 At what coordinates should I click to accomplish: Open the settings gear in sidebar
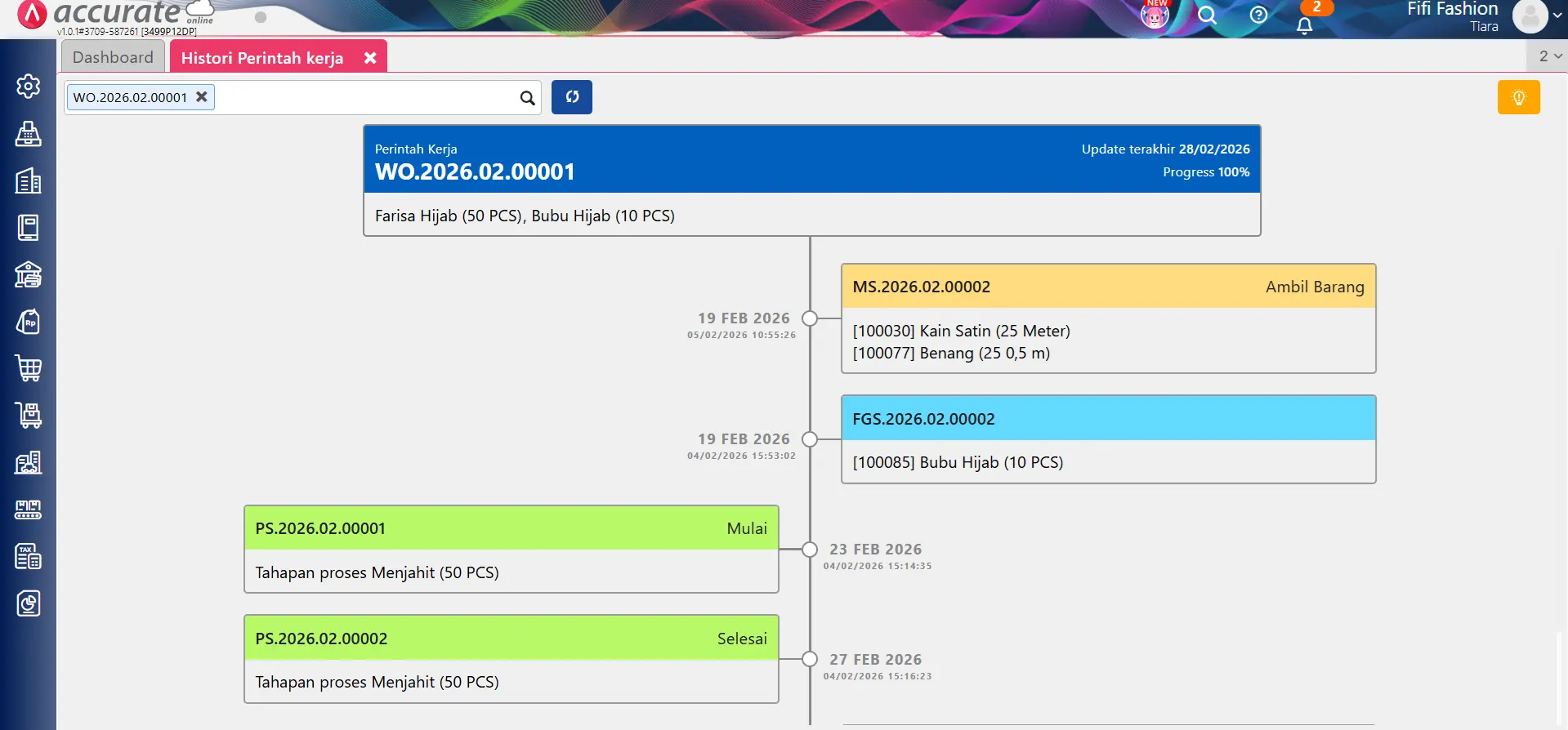[28, 87]
